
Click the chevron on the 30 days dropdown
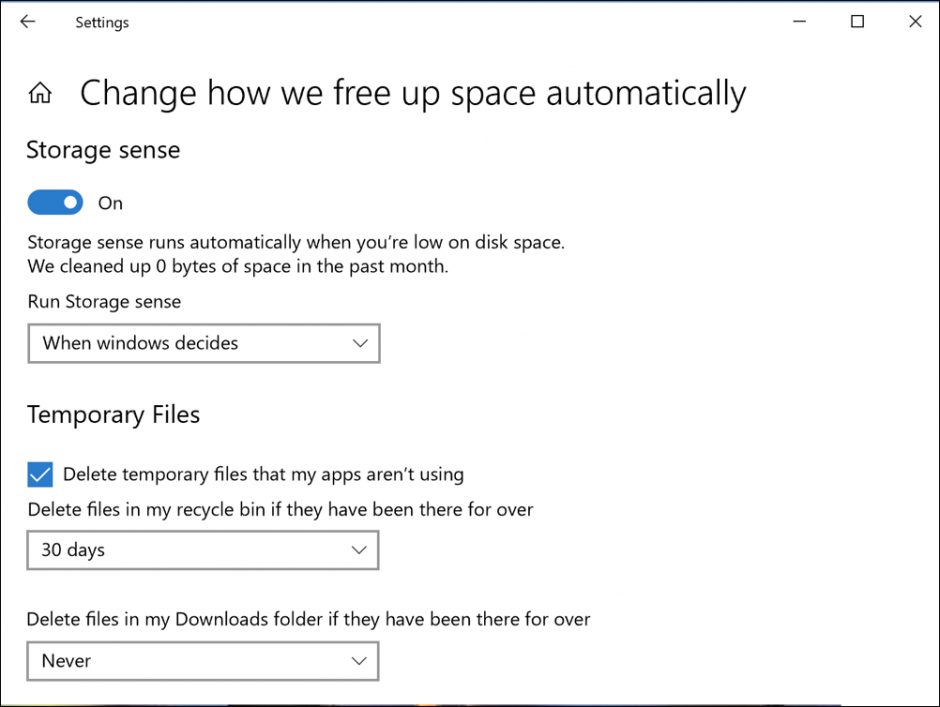(359, 550)
